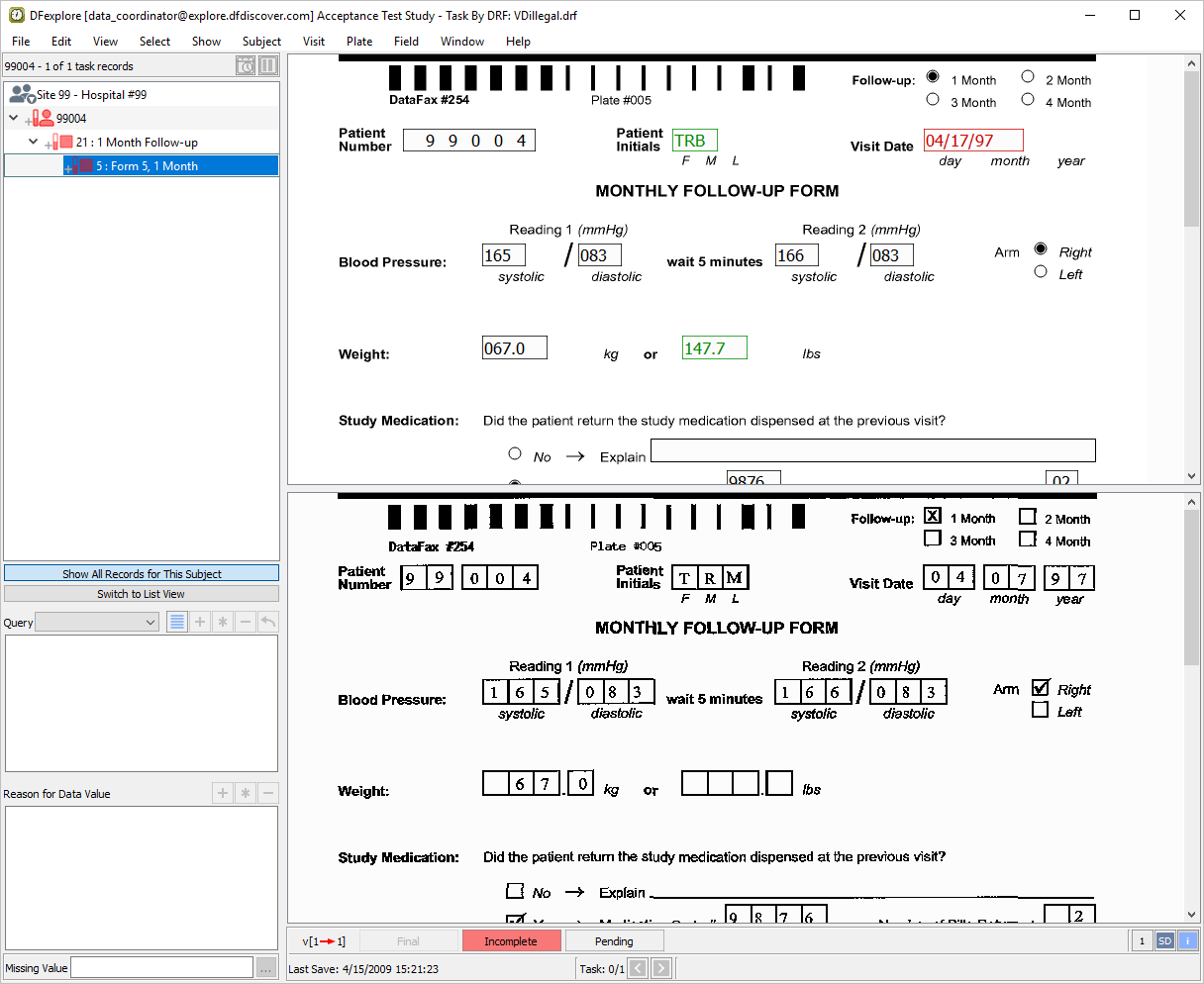The height and width of the screenshot is (984, 1204).
Task: Click the Pending status button
Action: pyautogui.click(x=614, y=941)
